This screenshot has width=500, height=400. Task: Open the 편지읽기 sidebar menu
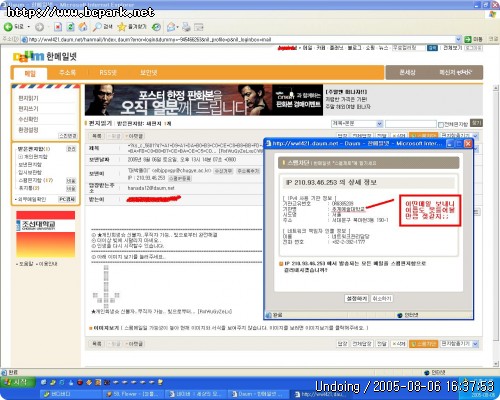click(28, 98)
